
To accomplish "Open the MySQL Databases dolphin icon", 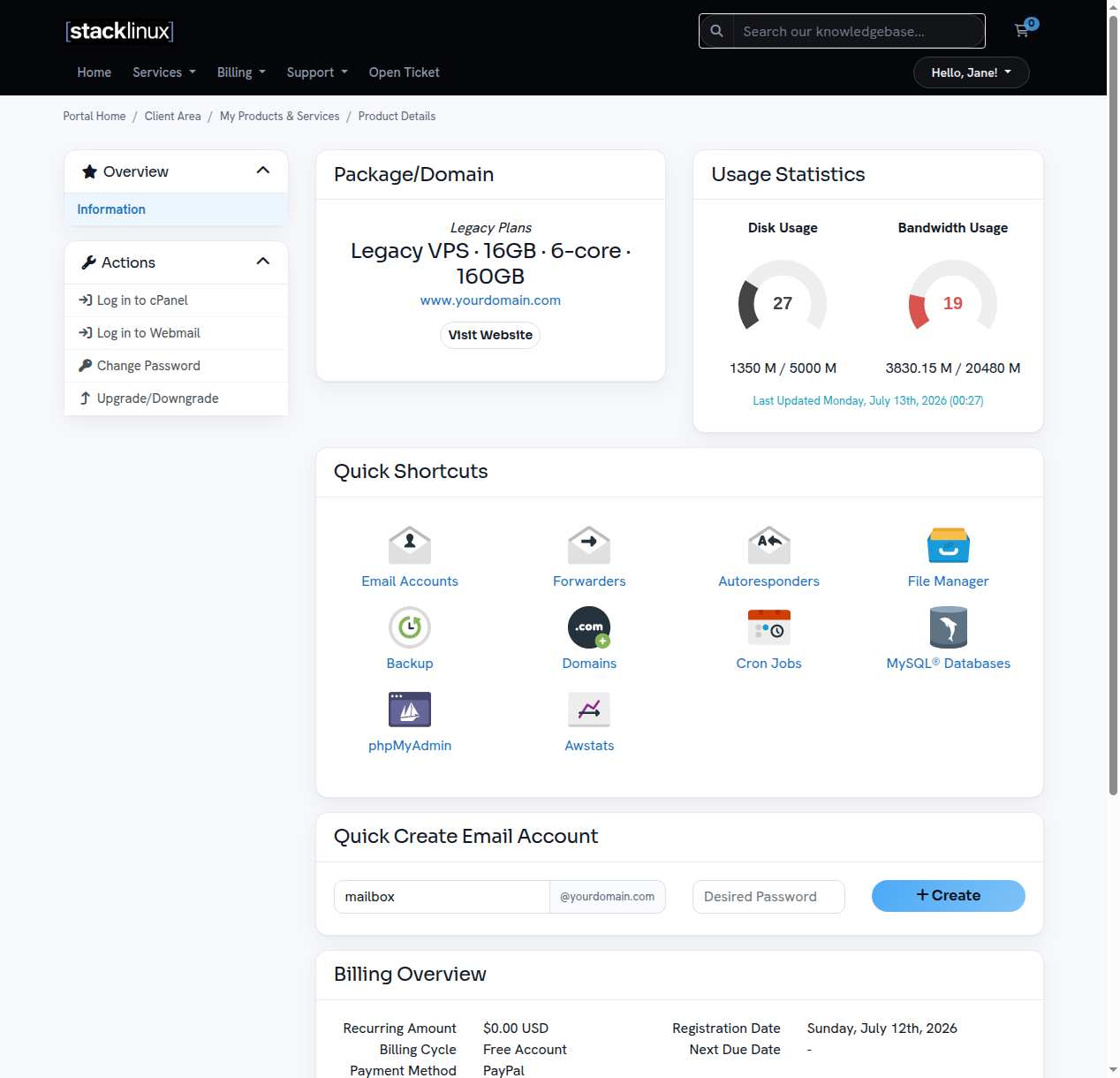I will 949,627.
